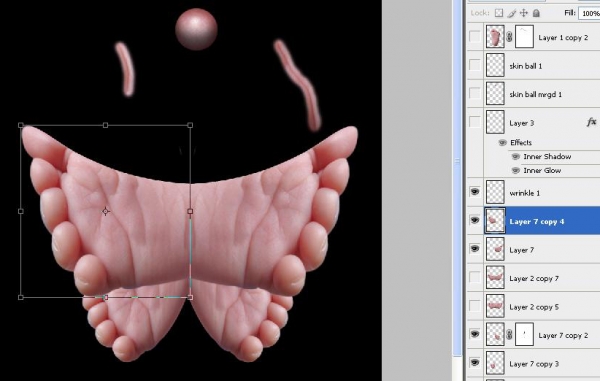Toggle Inner Shadow effect visibility
600x381 pixels.
click(515, 156)
